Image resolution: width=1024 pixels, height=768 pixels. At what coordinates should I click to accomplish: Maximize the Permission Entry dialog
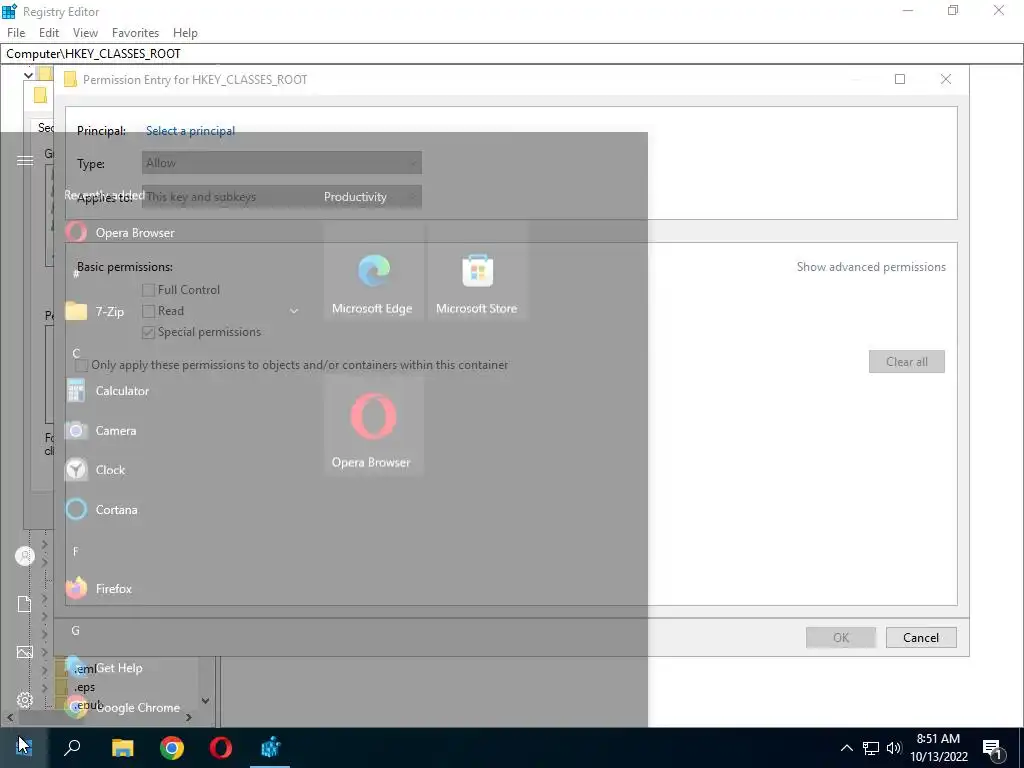[900, 79]
